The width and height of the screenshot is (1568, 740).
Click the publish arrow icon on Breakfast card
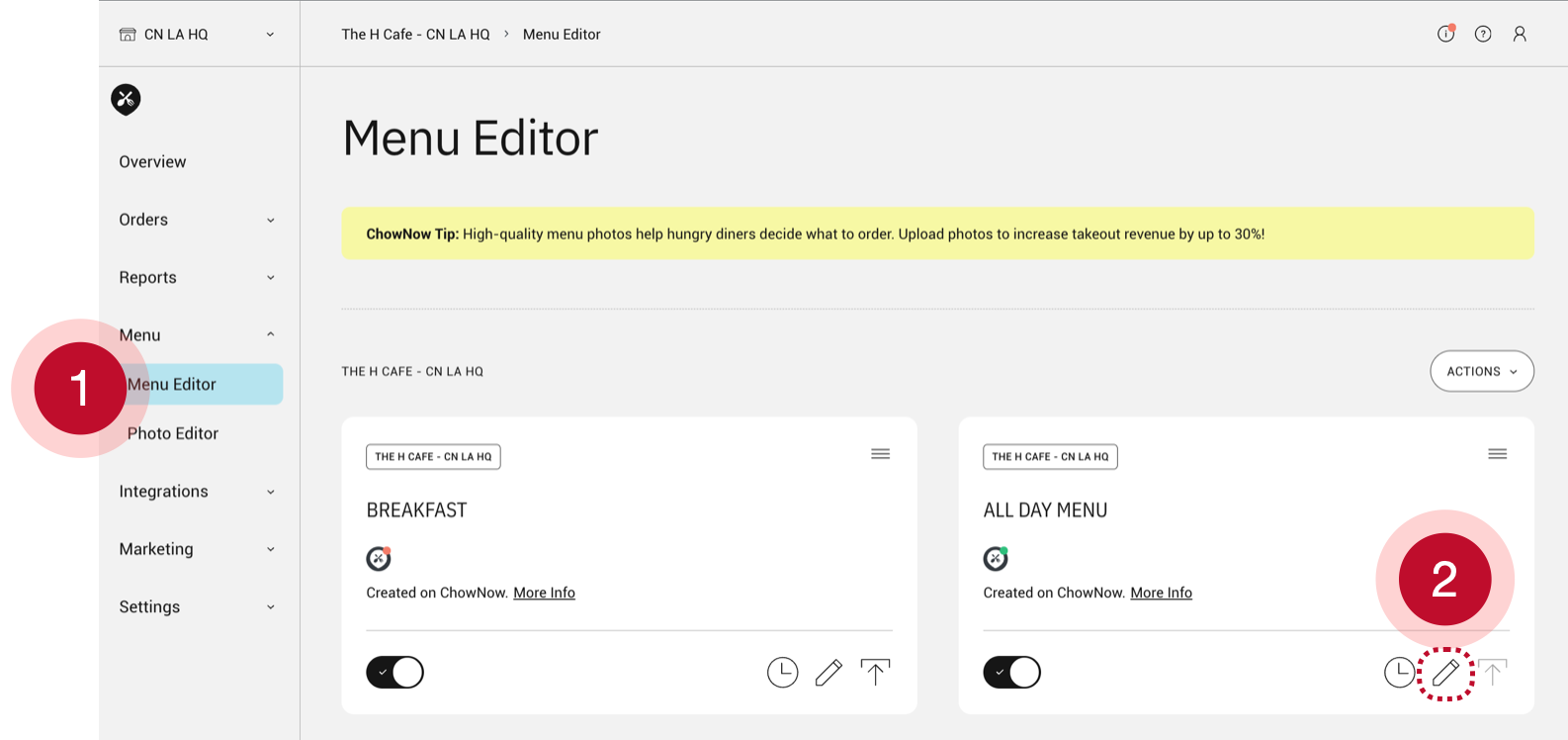coord(875,673)
